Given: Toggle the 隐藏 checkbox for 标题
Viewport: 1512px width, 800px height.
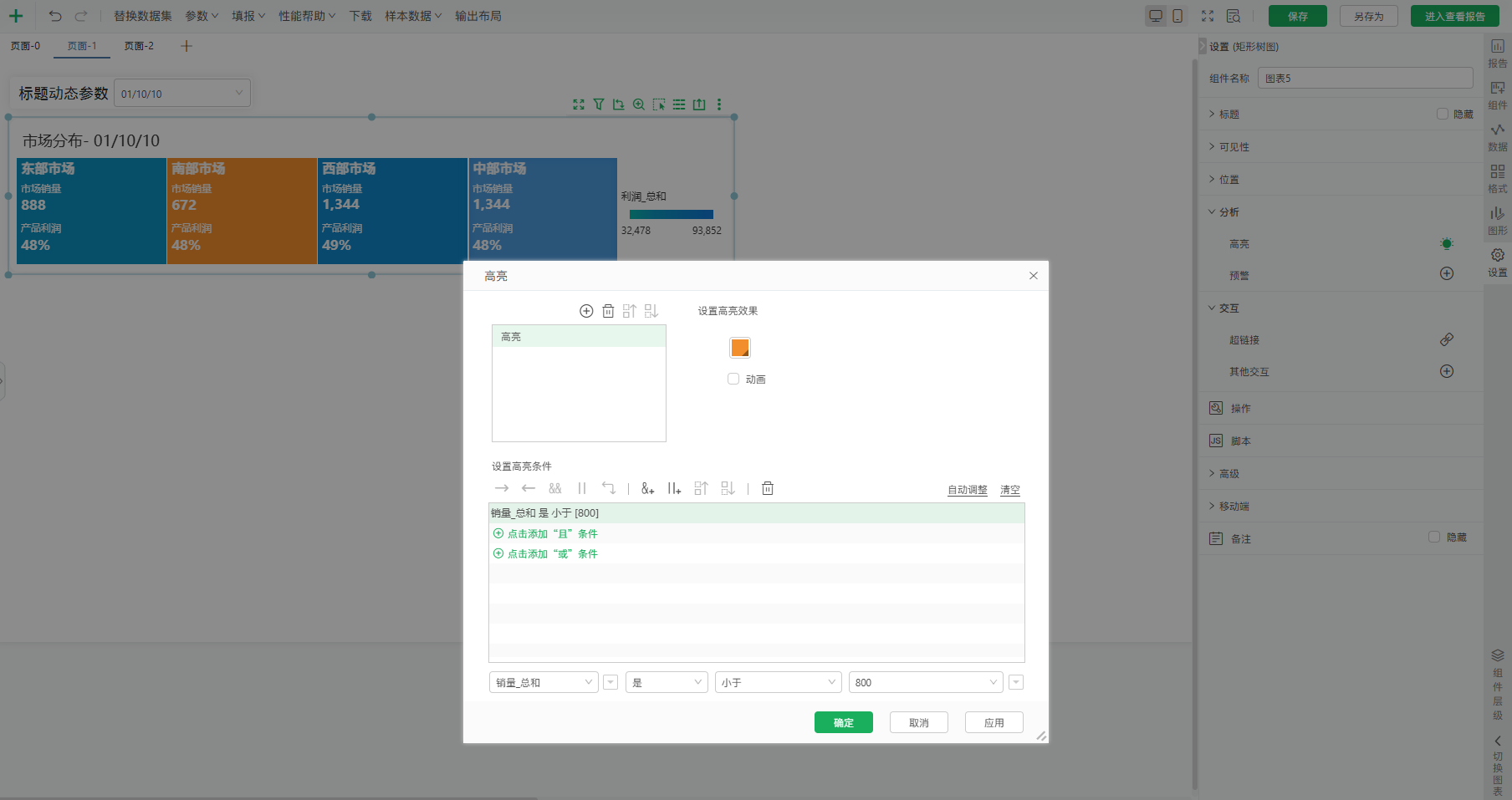Looking at the screenshot, I should click(1442, 114).
